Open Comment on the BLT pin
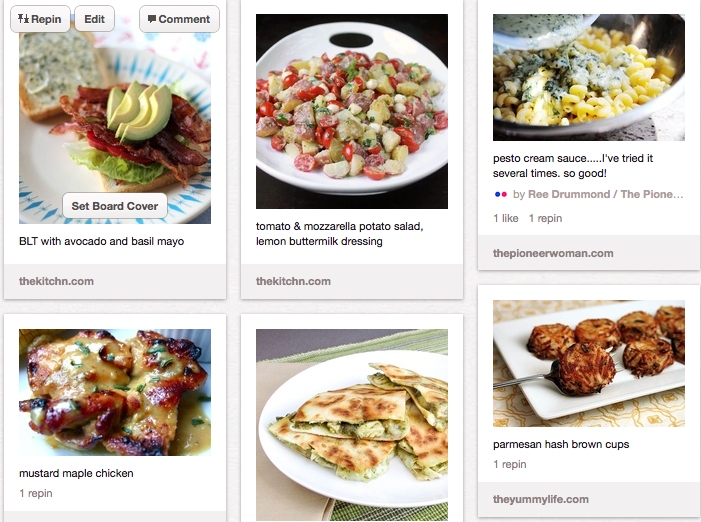The height and width of the screenshot is (522, 701). (179, 19)
